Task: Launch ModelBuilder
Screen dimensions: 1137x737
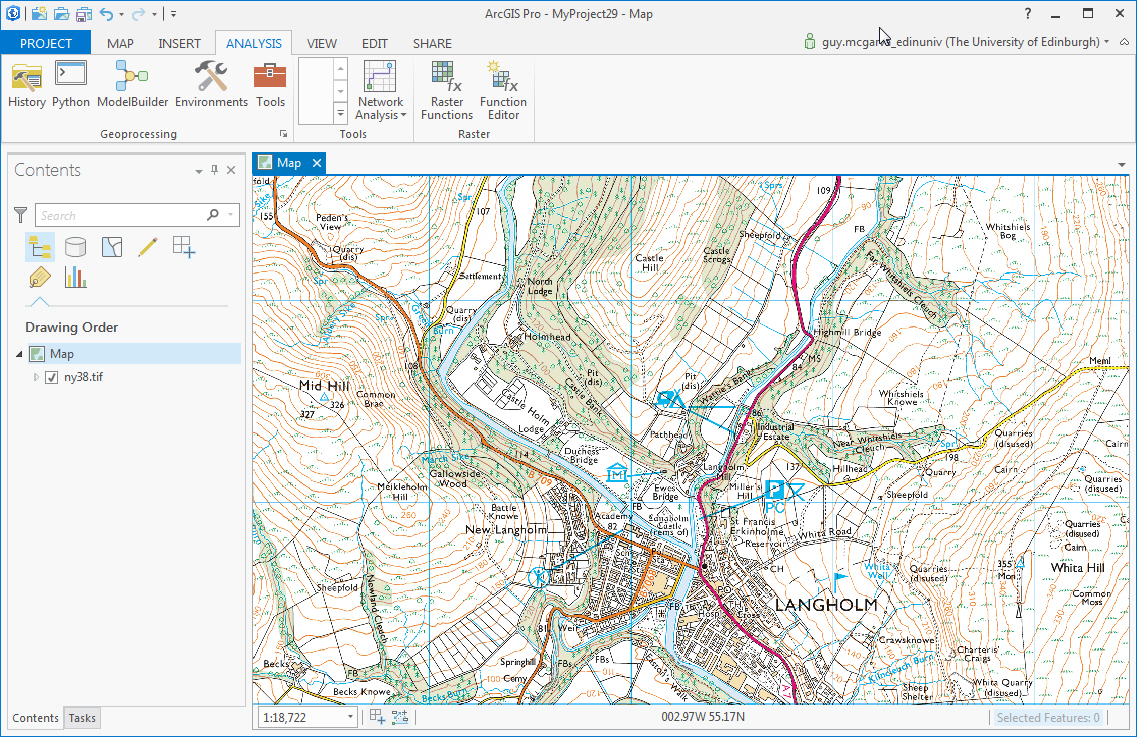Action: coord(132,86)
